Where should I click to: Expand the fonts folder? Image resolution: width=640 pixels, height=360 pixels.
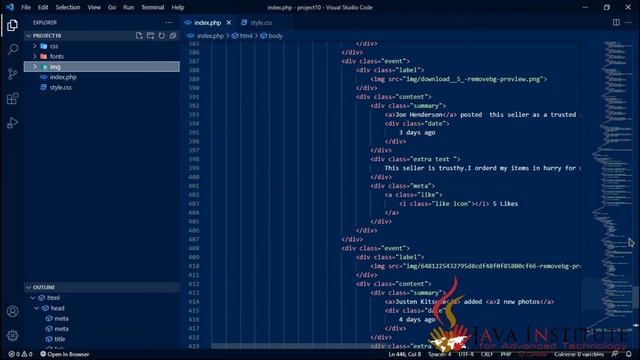click(x=35, y=56)
